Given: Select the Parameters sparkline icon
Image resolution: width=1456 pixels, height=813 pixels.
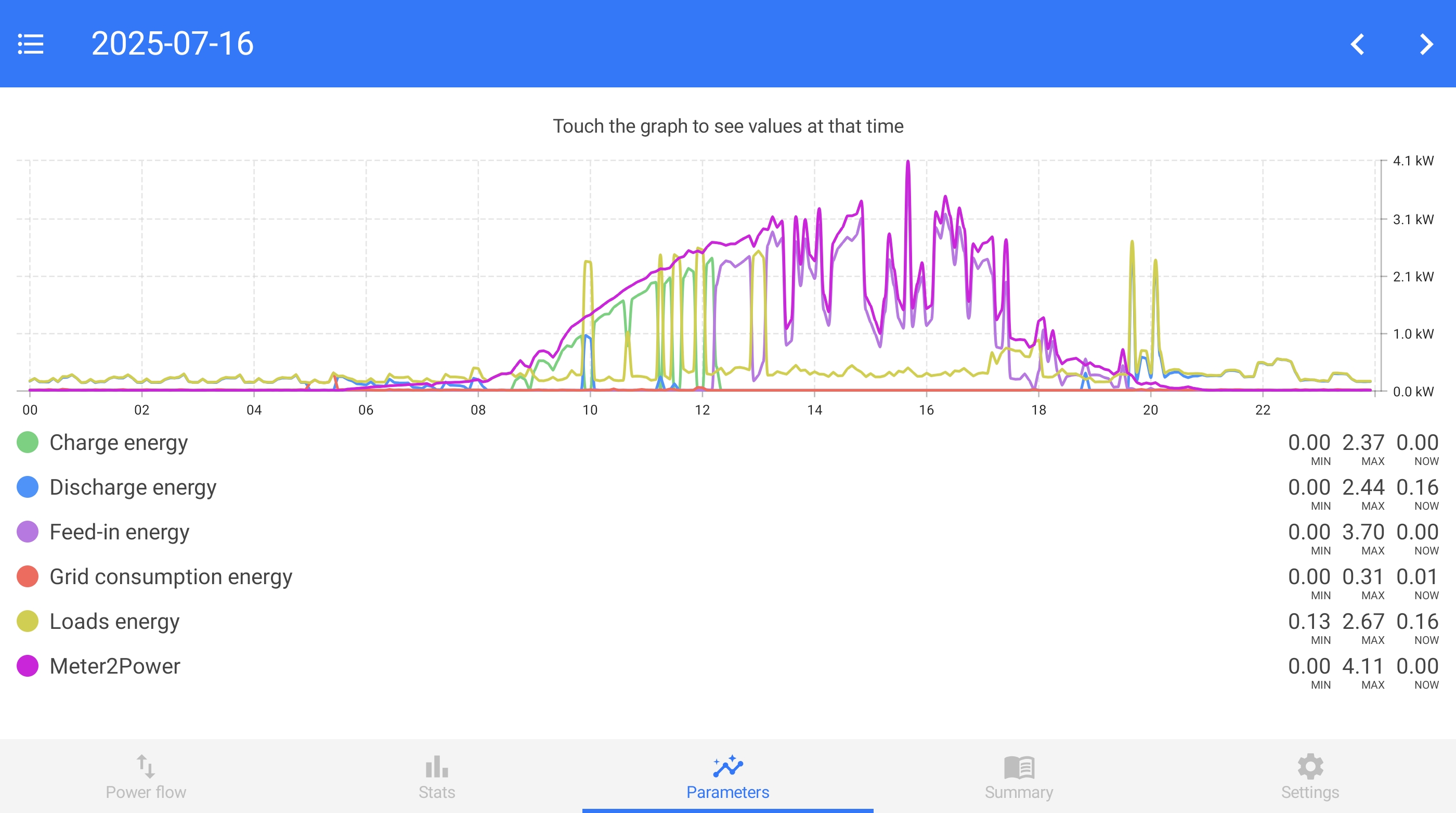Looking at the screenshot, I should [x=727, y=767].
